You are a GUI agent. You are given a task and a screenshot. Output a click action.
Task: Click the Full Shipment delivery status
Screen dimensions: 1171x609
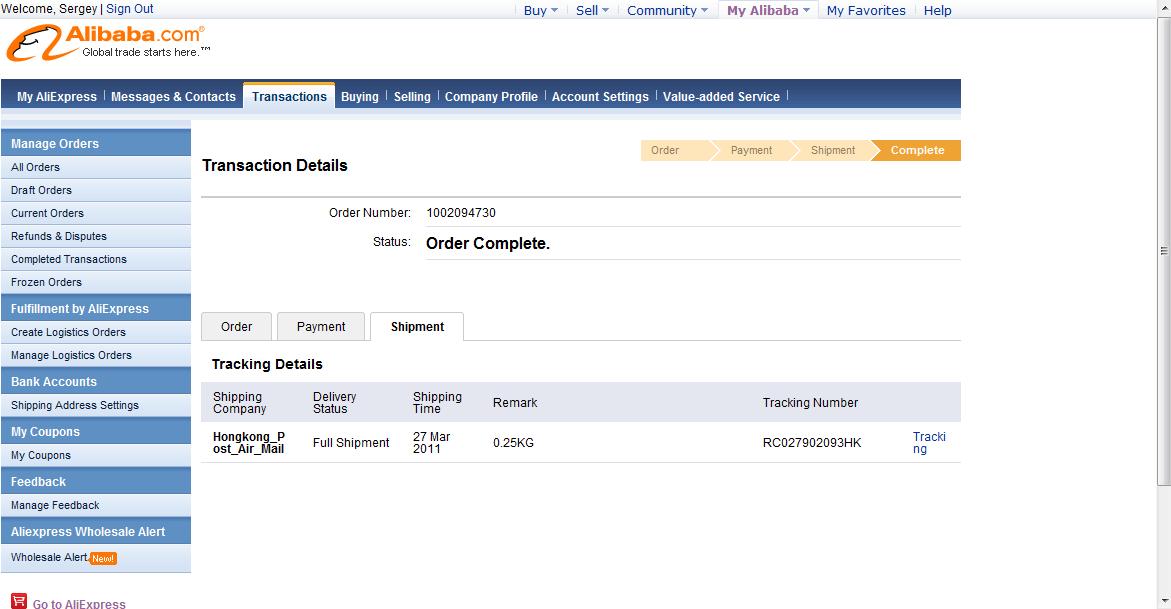point(351,443)
